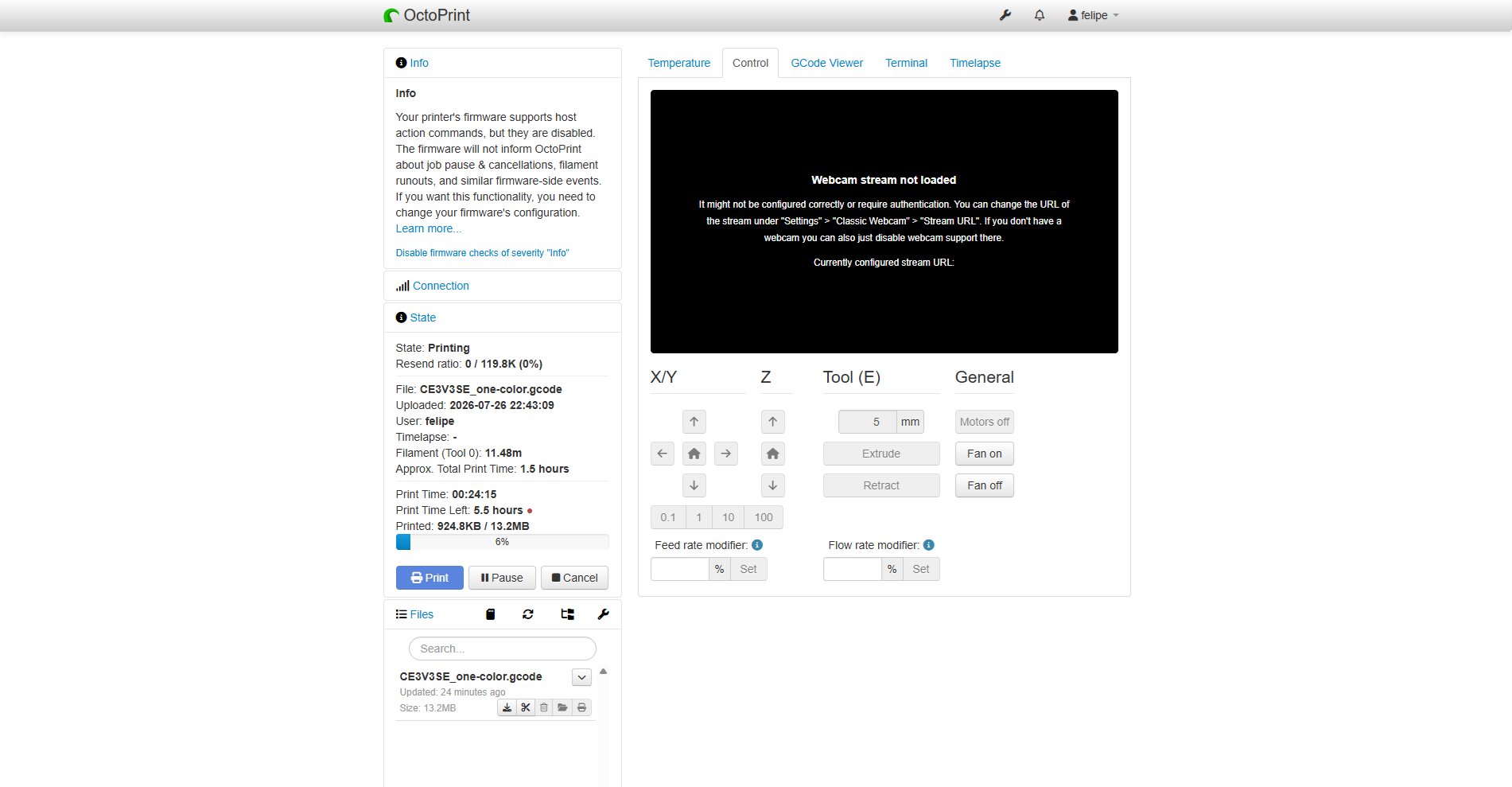Focus the flow rate percent field

click(x=853, y=569)
